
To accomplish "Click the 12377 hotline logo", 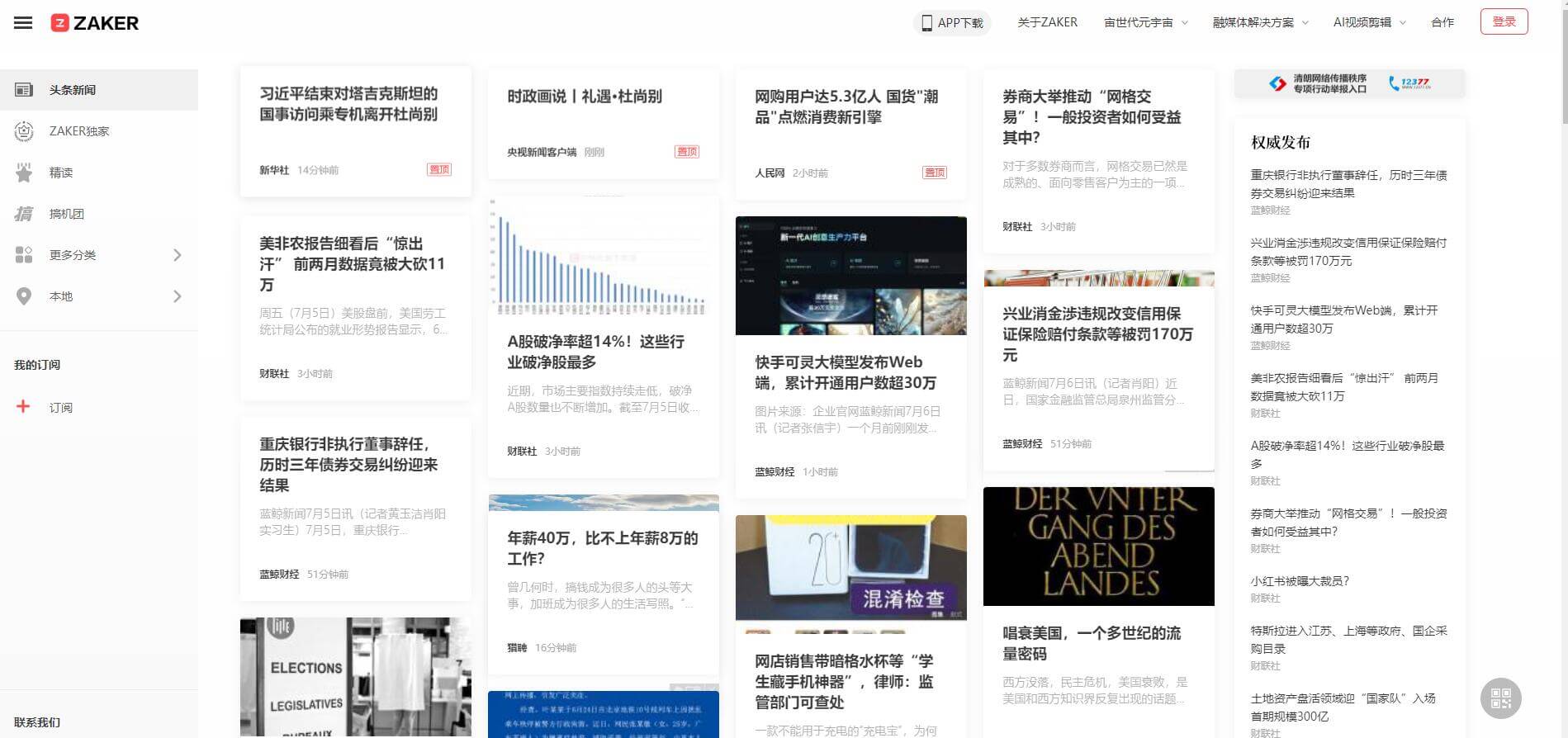I will (1409, 83).
